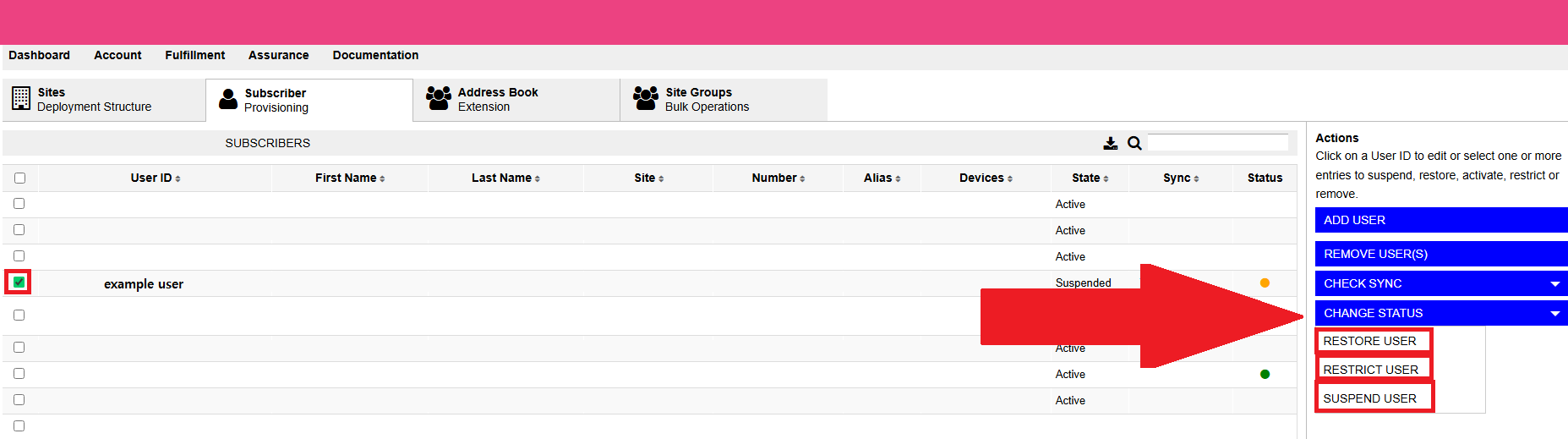Open the Assurance menu
This screenshot has height=439, width=1568.
pos(278,55)
